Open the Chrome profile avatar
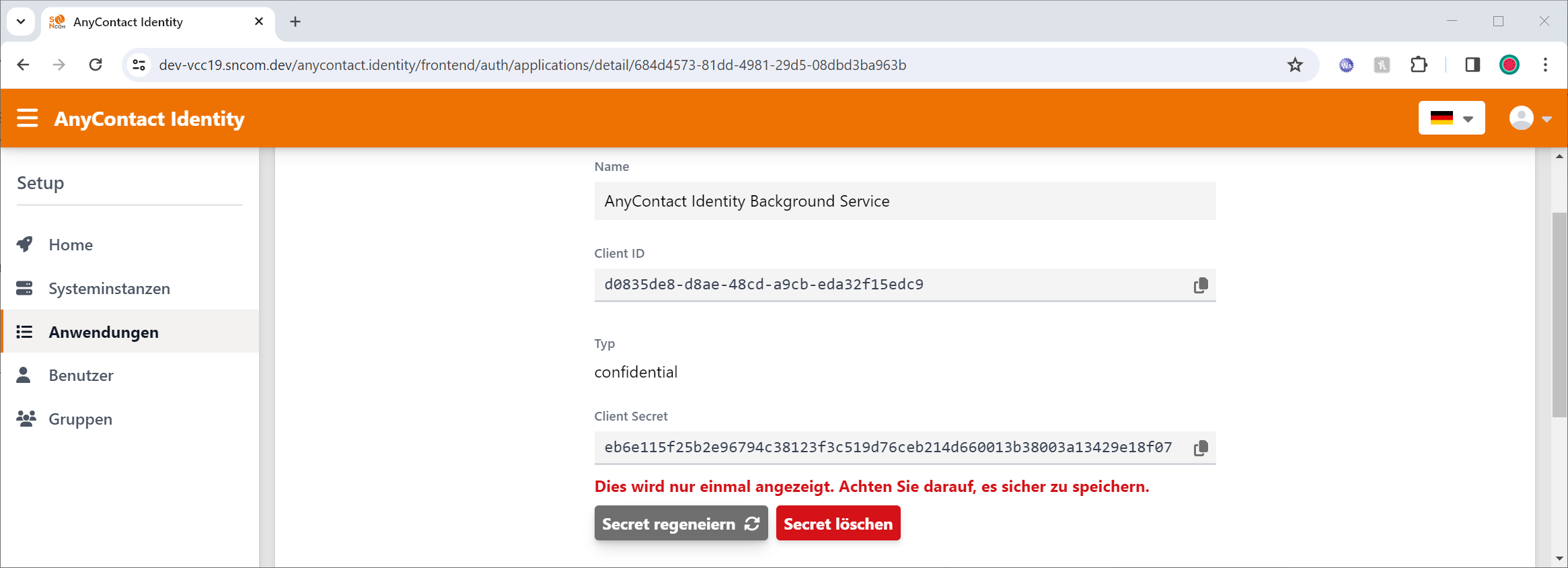 click(1509, 65)
